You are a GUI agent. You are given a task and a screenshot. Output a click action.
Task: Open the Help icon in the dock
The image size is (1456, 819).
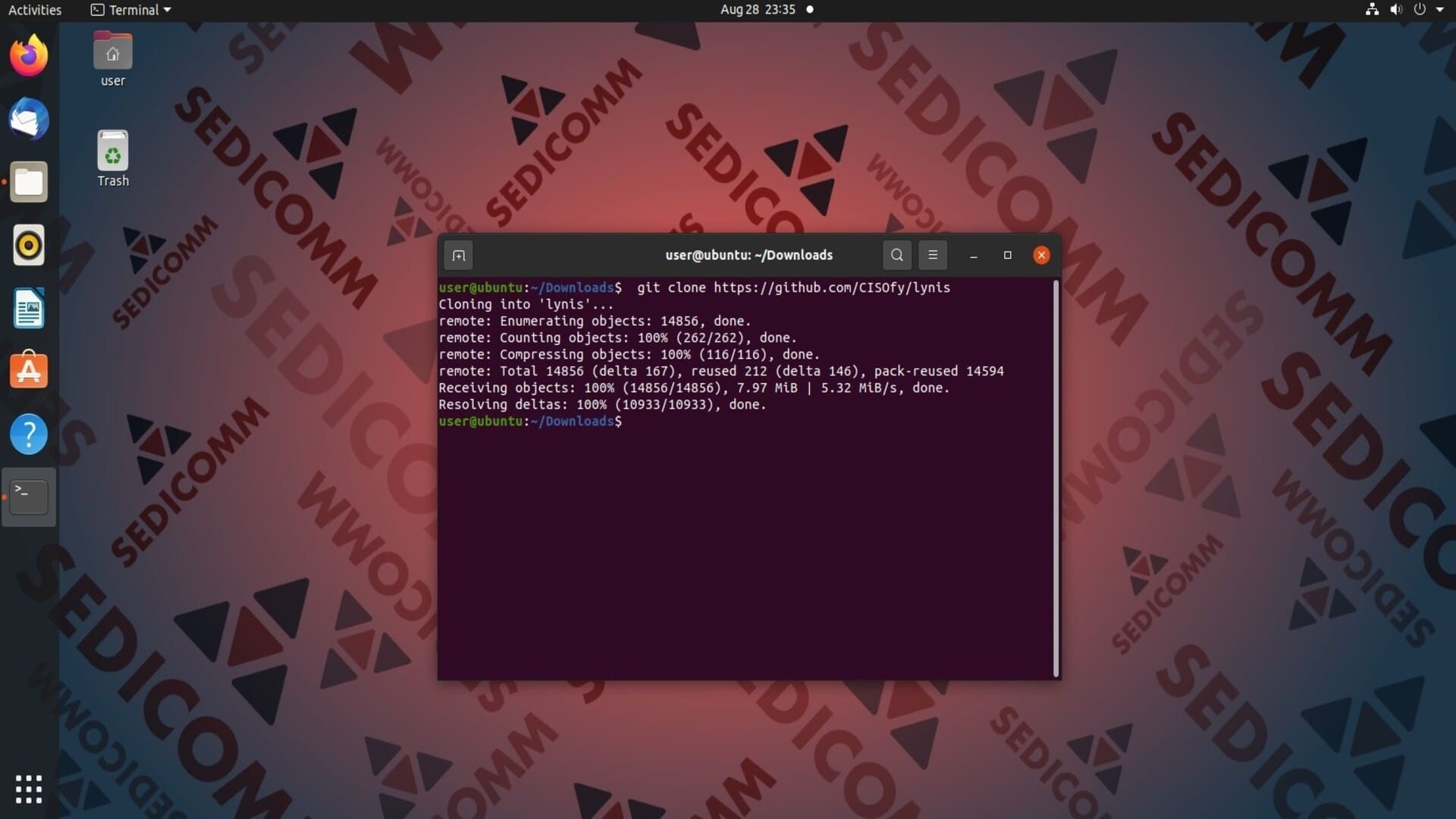point(29,434)
